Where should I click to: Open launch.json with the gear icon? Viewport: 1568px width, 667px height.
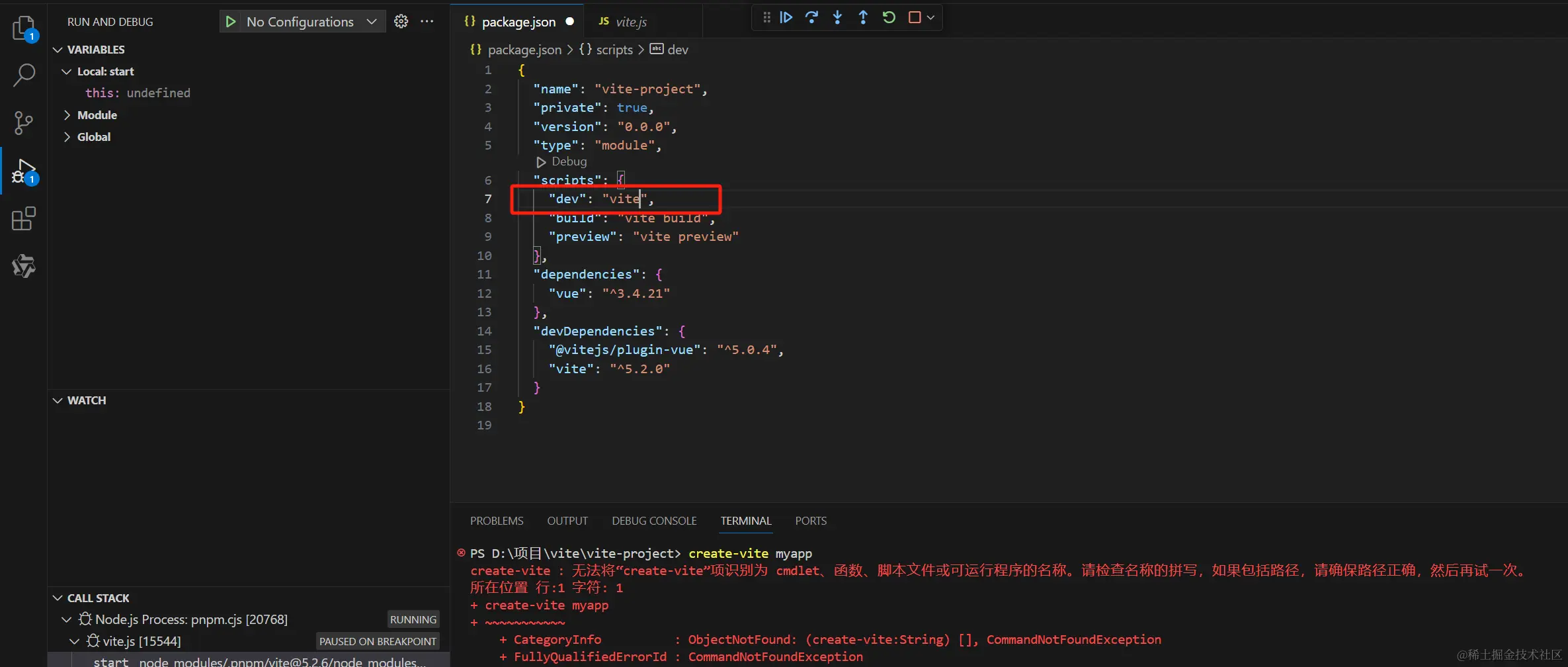(x=401, y=22)
